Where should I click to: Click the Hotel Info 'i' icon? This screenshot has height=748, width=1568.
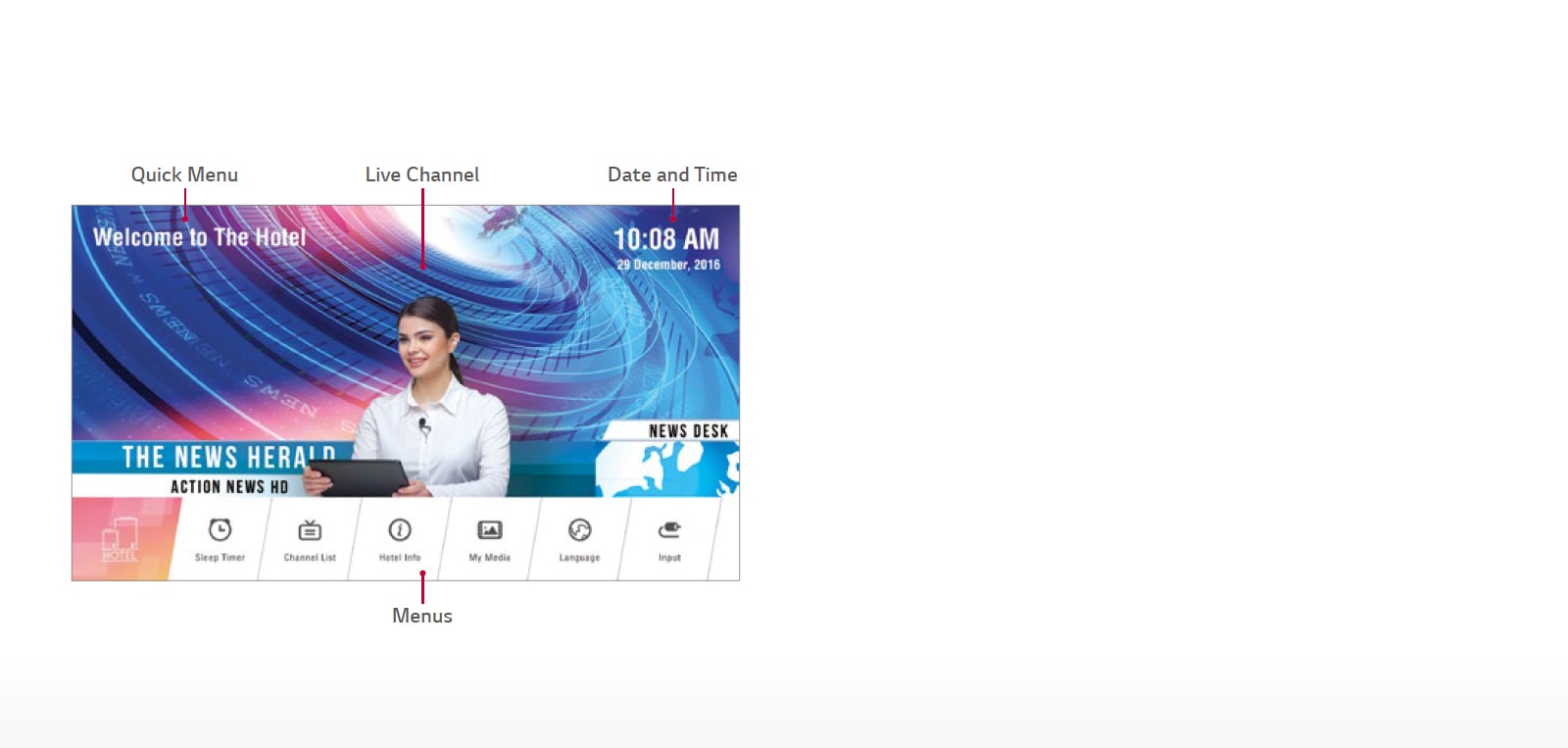point(400,530)
